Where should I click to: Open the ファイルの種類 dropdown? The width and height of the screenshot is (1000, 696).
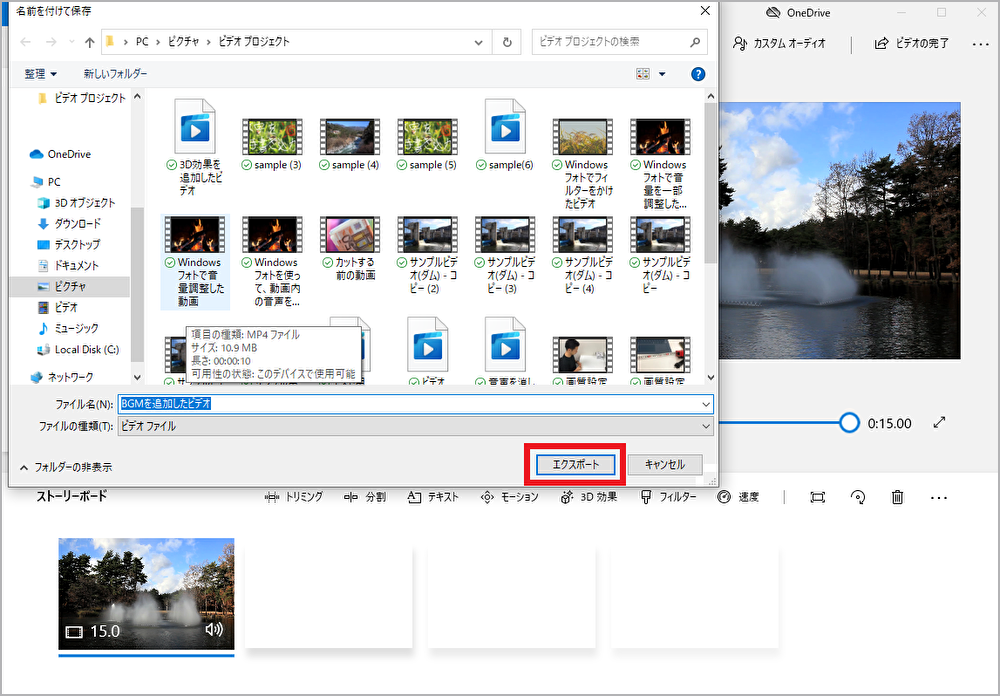pyautogui.click(x=705, y=426)
